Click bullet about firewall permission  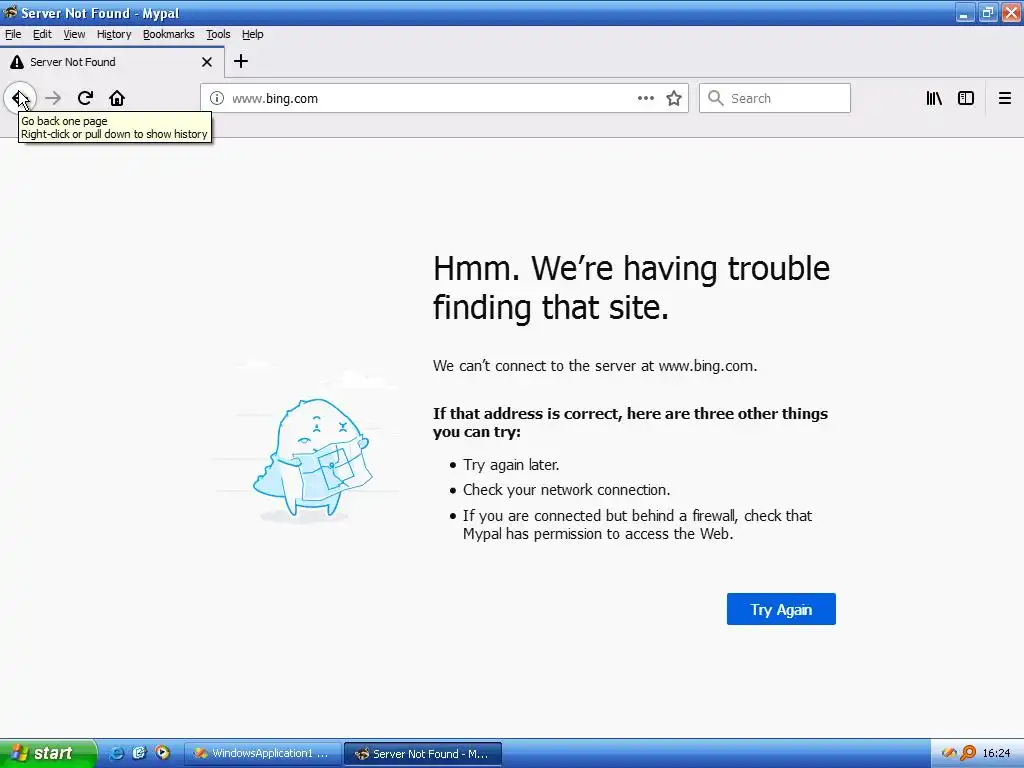click(x=637, y=524)
